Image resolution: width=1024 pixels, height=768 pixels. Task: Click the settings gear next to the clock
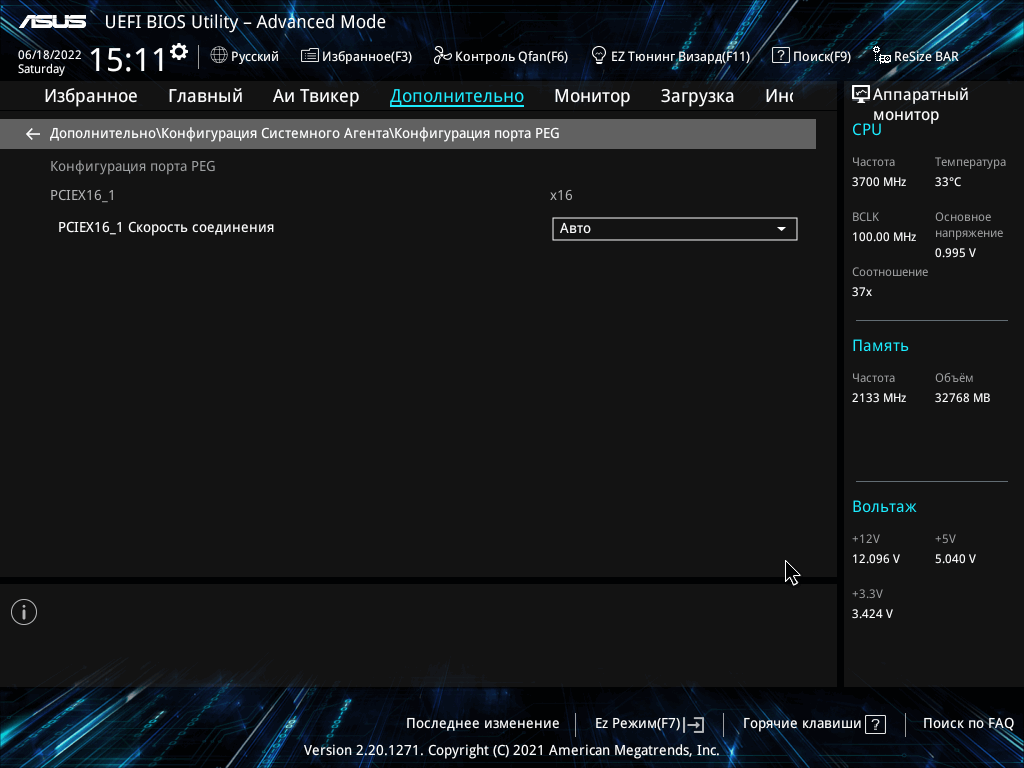(x=179, y=52)
